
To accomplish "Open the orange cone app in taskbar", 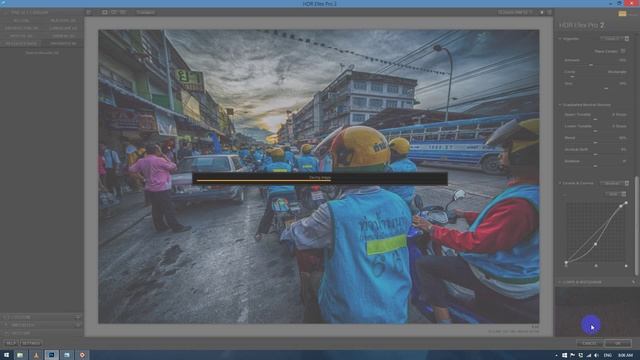I will [x=36, y=355].
